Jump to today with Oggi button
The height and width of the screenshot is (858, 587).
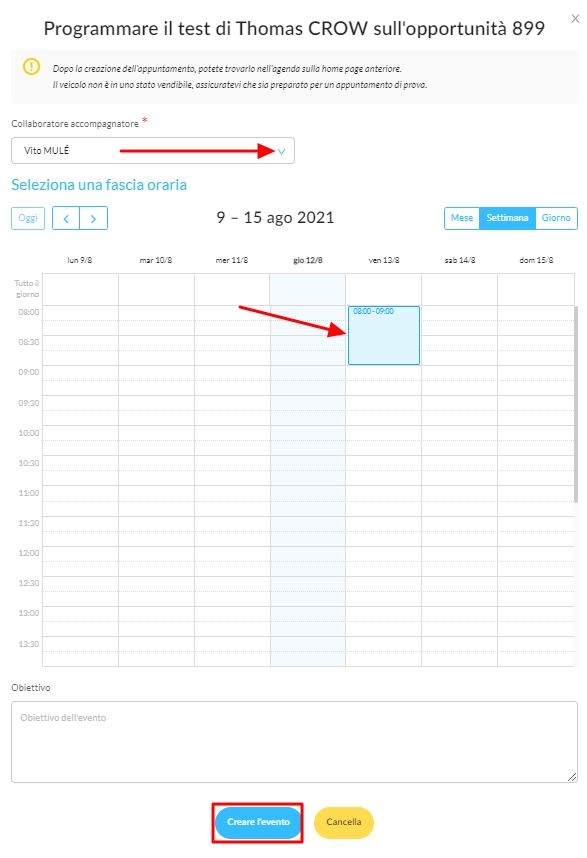coord(28,218)
